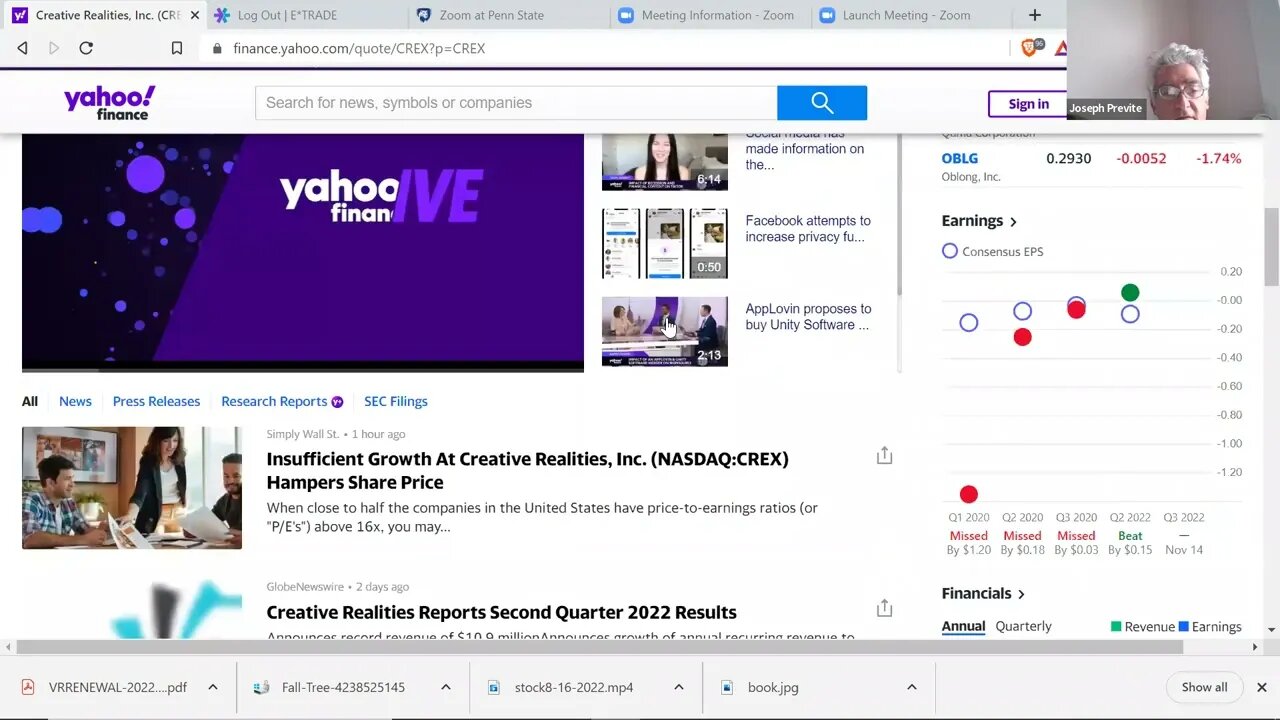Close the downloads bar
Screen dimensions: 1280x720
1261,687
